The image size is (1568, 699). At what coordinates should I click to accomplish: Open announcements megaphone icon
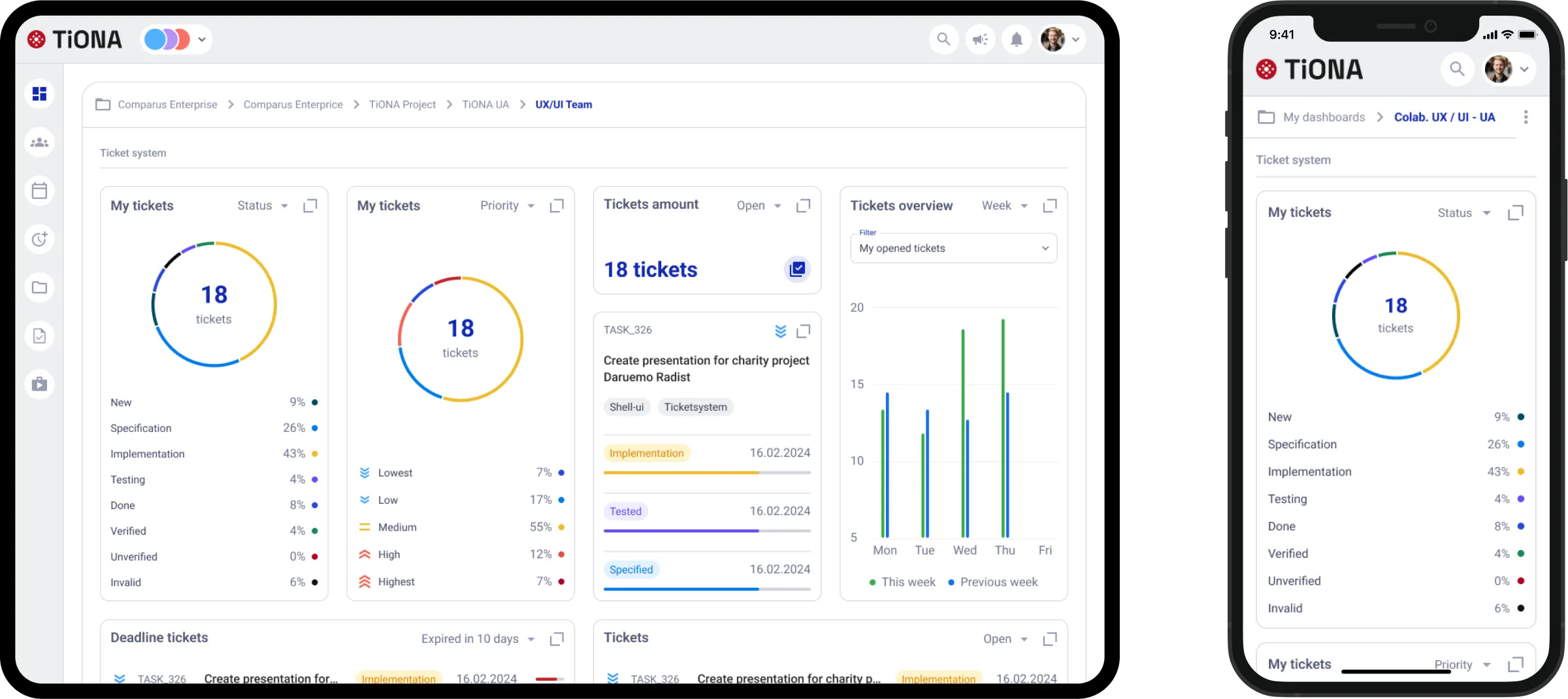pyautogui.click(x=980, y=39)
